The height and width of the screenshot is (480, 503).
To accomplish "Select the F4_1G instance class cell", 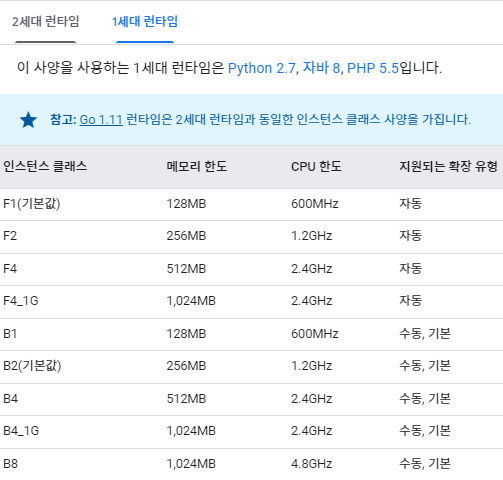I will (x=21, y=301).
